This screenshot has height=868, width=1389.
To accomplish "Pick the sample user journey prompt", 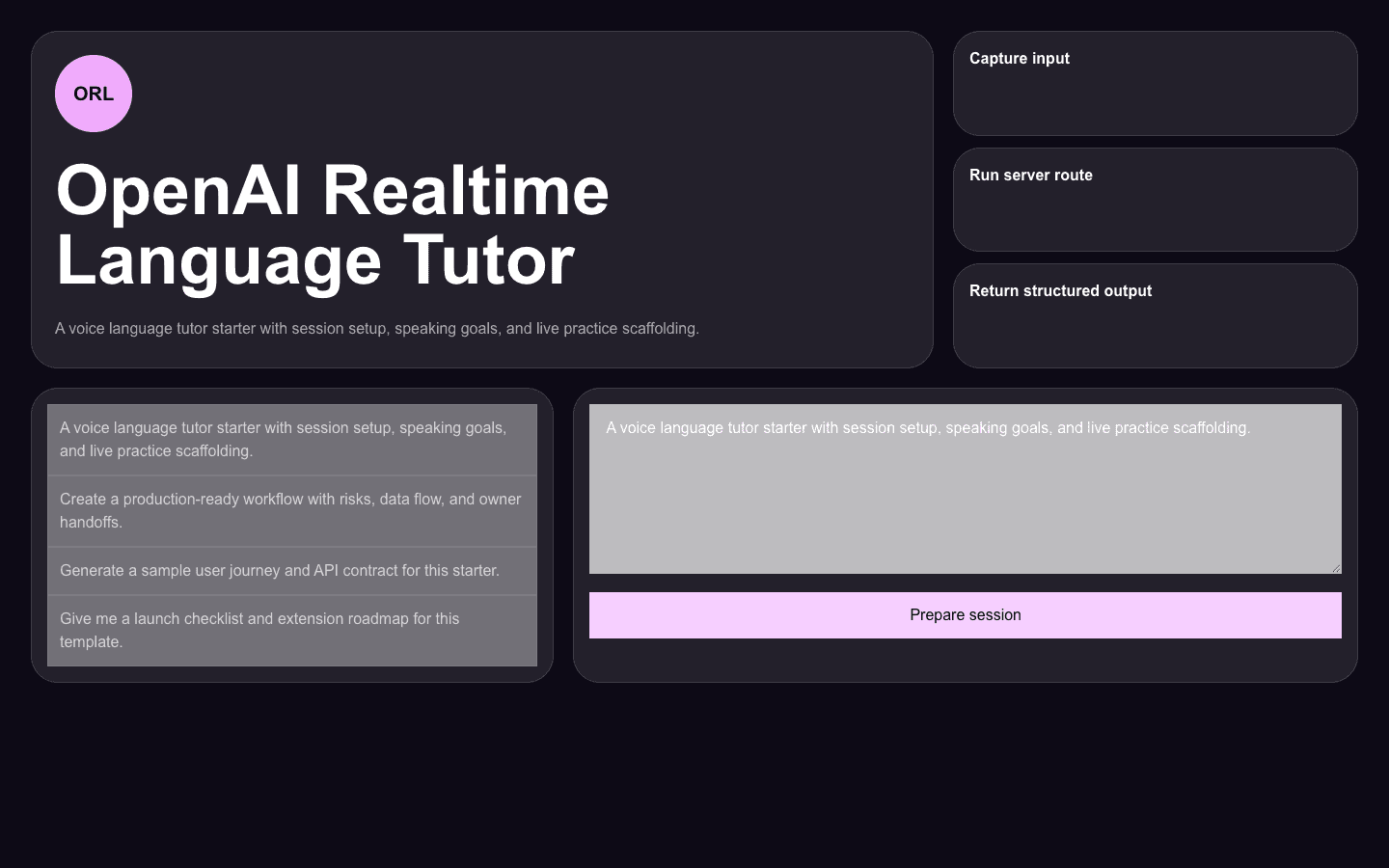I will click(x=292, y=571).
